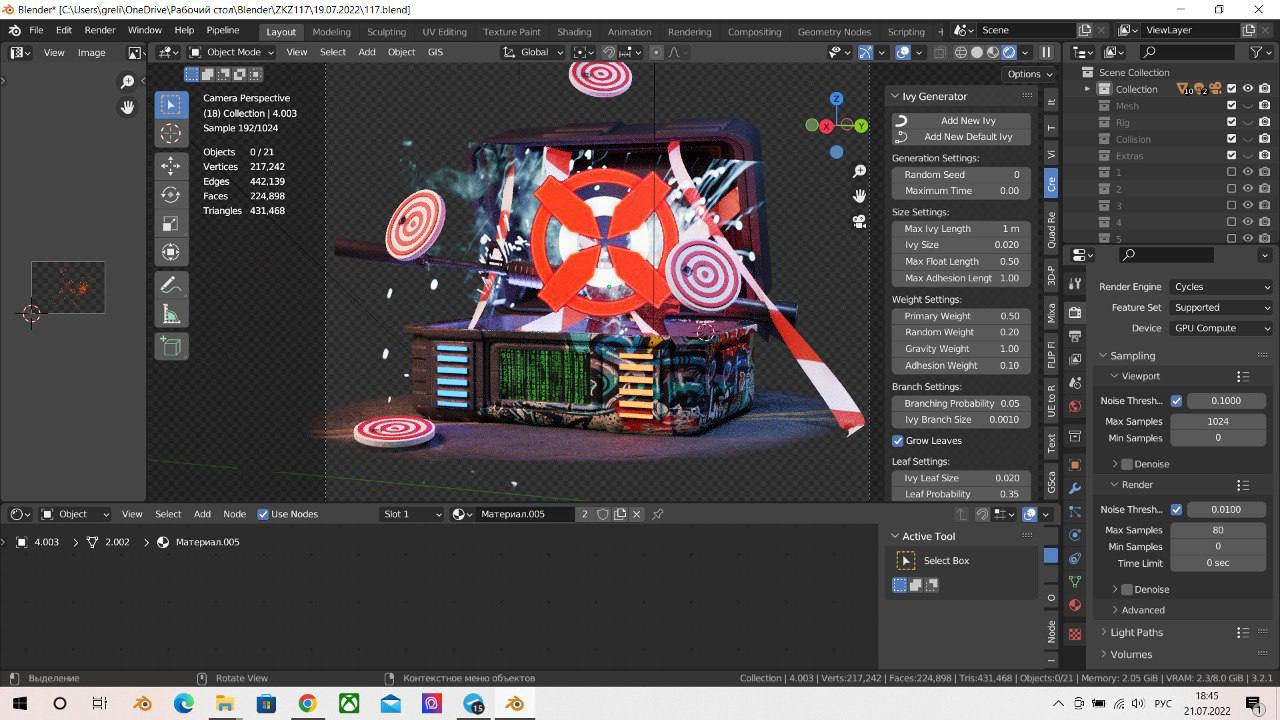Click the viewport Max Samples field showing 1024
This screenshot has height=720, width=1280.
1217,422
